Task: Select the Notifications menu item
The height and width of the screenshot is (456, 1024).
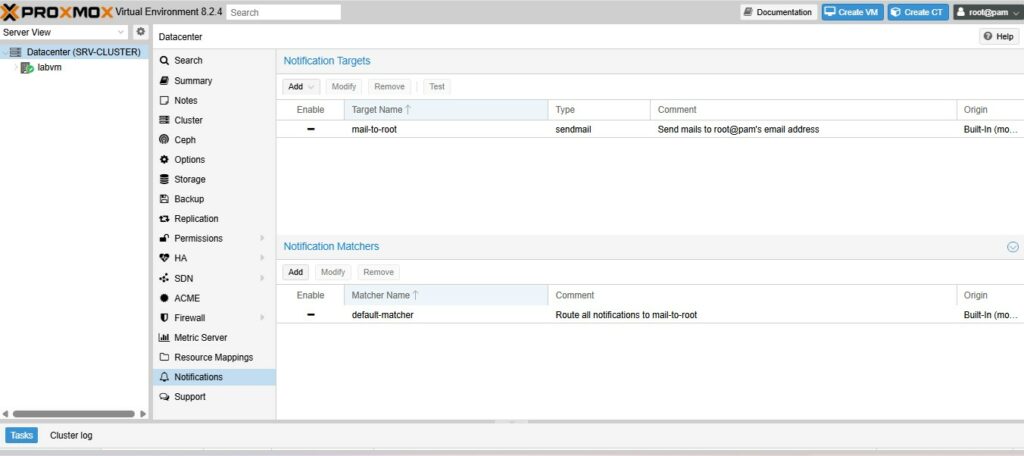Action: pos(214,377)
